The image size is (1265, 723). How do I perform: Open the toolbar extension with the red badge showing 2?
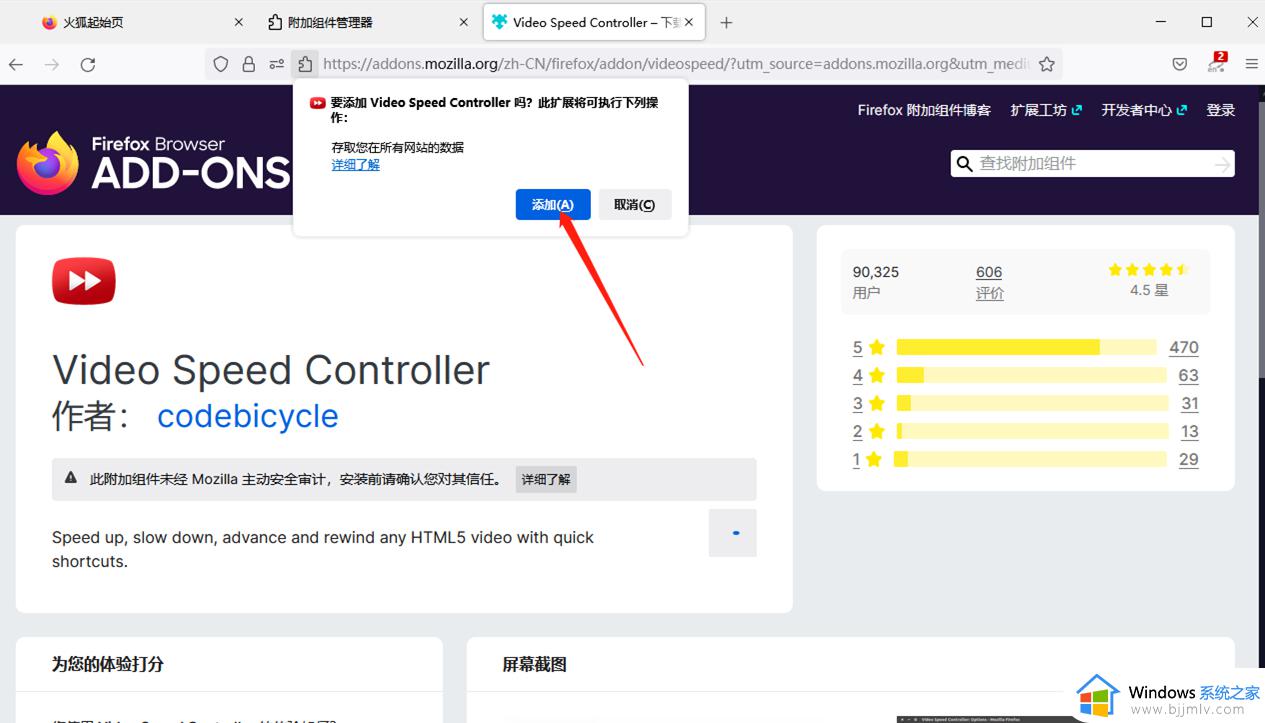(x=1217, y=63)
